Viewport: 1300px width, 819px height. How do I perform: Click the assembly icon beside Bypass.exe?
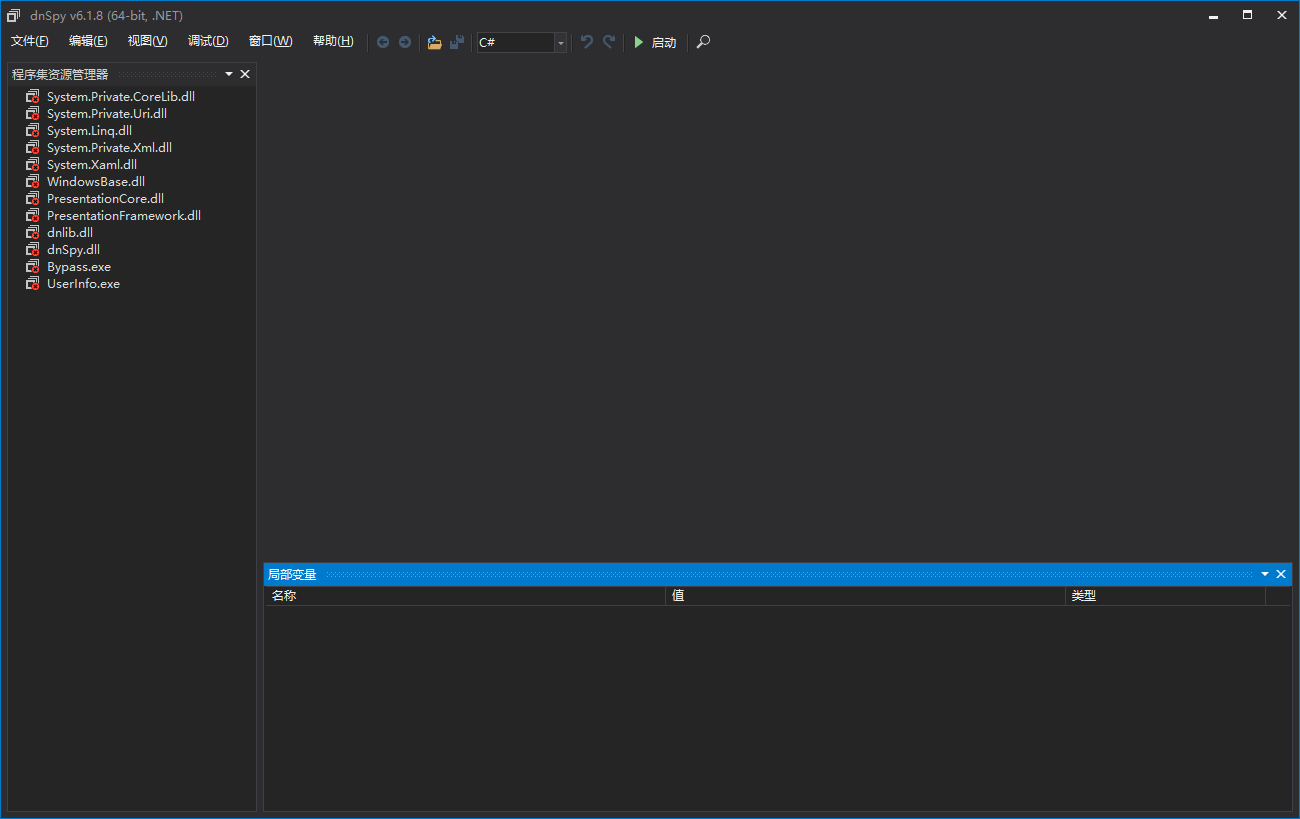click(33, 267)
